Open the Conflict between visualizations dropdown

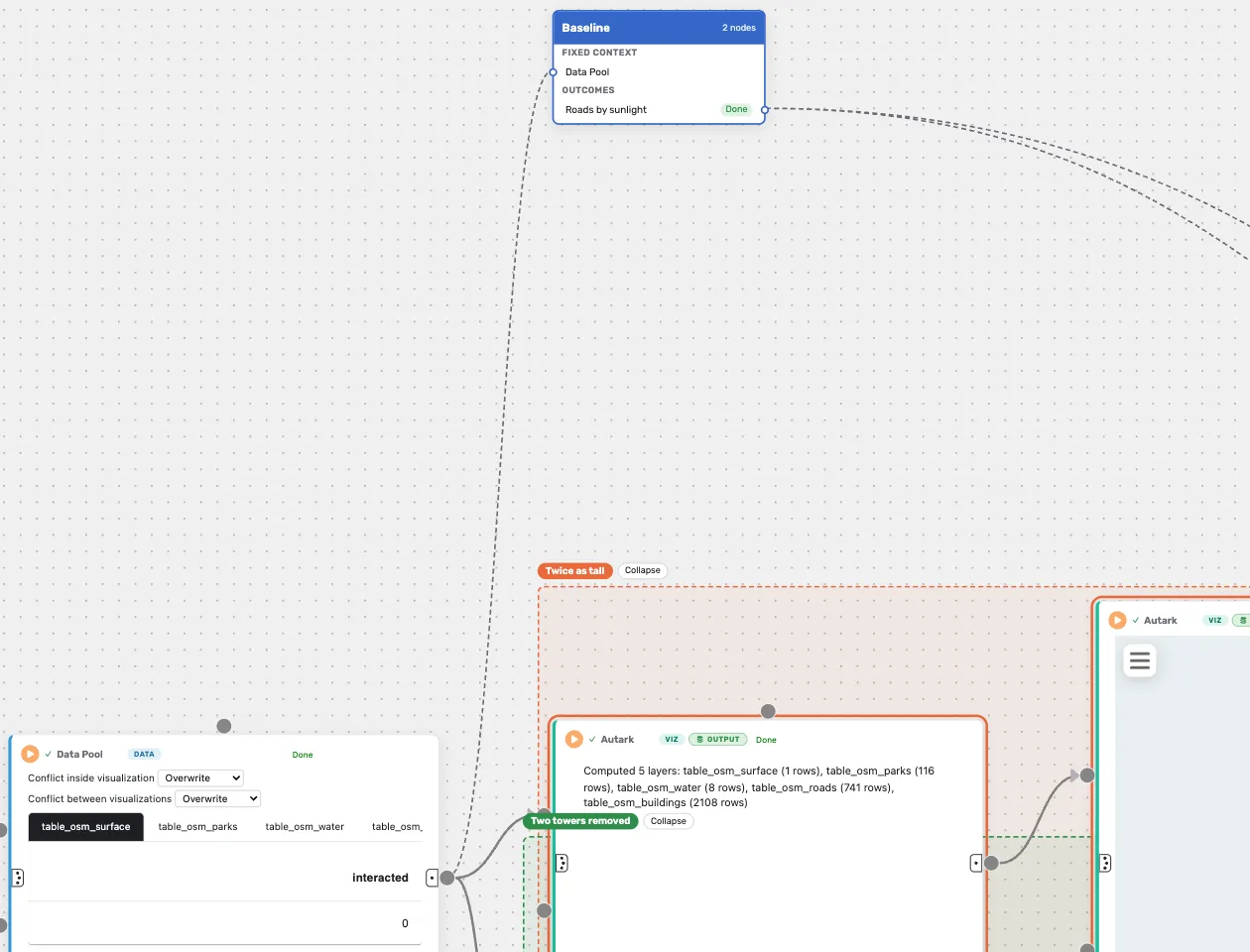coord(218,798)
